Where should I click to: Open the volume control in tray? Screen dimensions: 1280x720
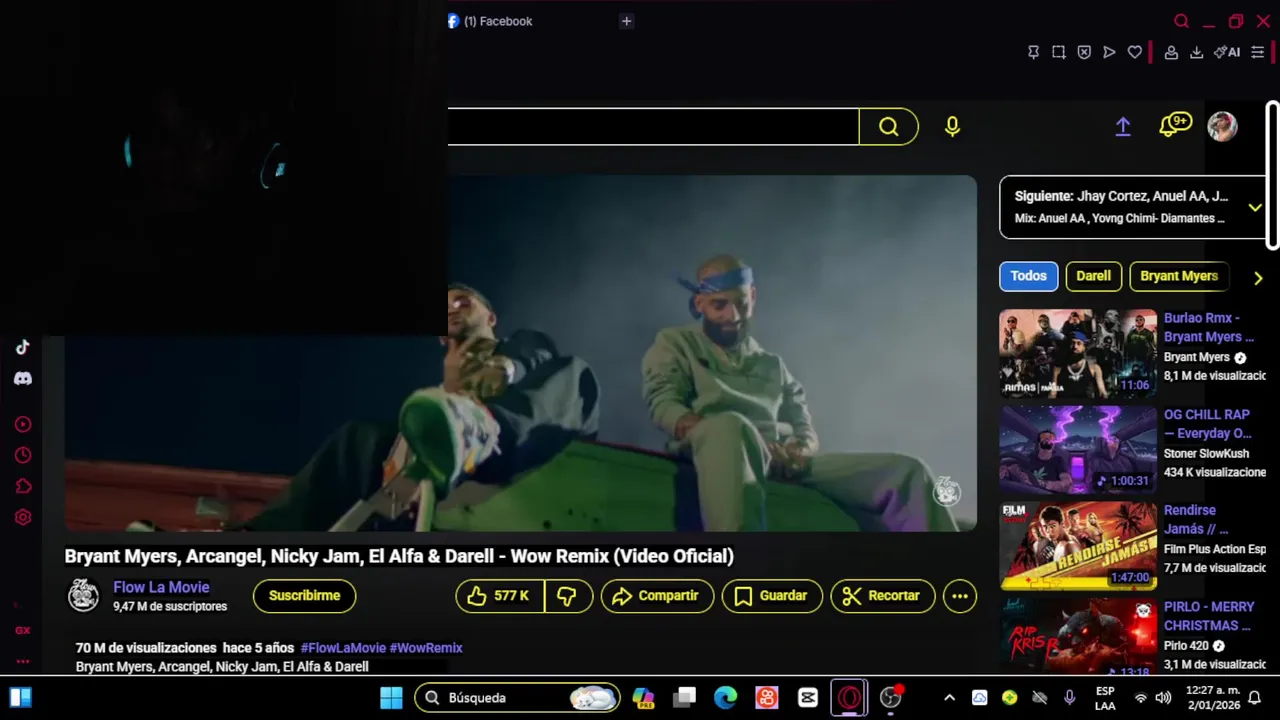pyautogui.click(x=1163, y=698)
